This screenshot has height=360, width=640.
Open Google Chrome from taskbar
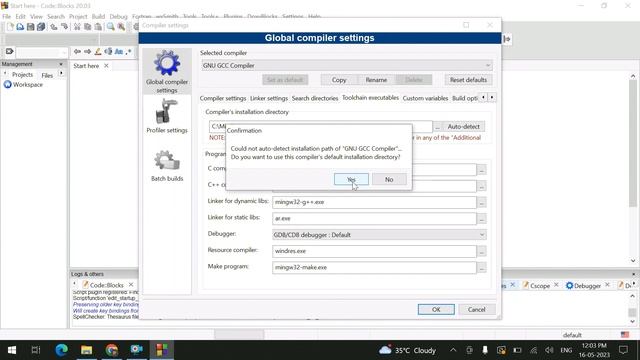[111, 350]
